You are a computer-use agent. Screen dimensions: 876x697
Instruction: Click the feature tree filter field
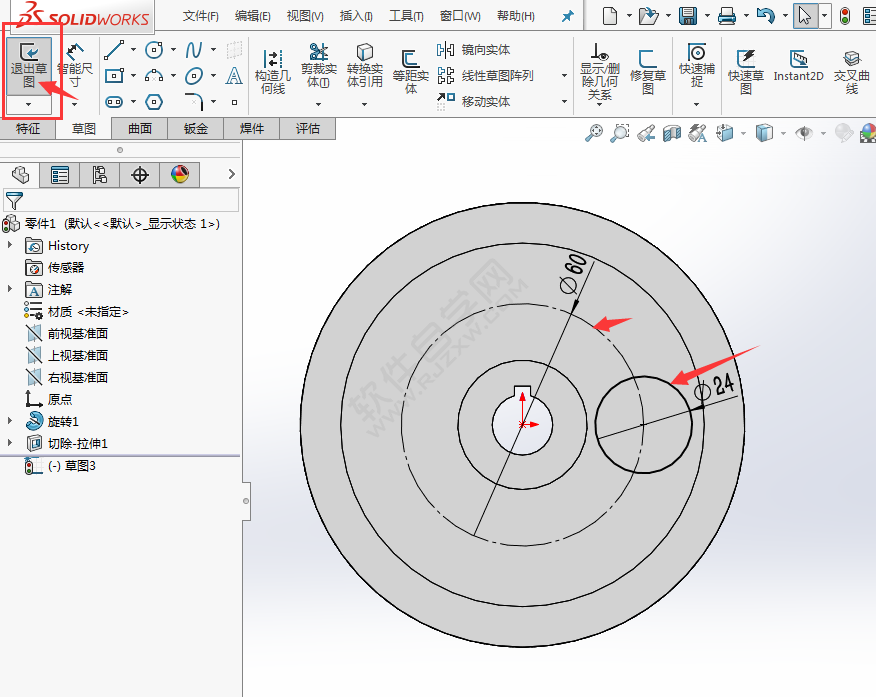tap(121, 200)
